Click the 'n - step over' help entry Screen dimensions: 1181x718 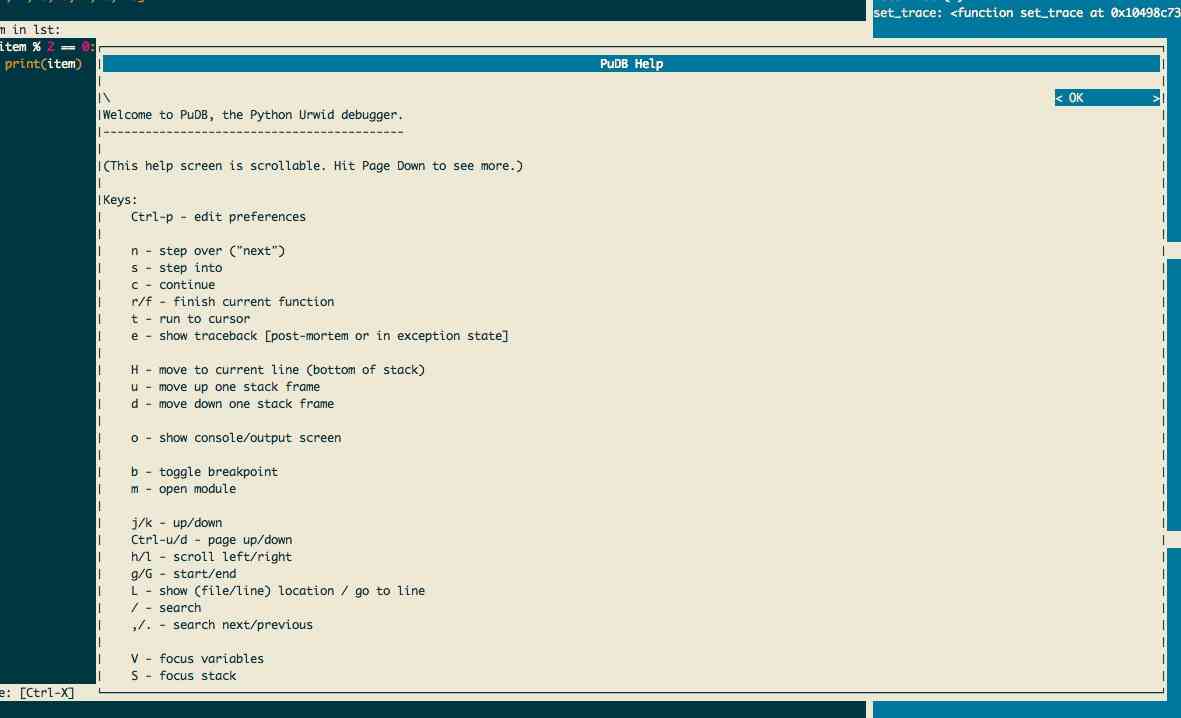tap(207, 251)
